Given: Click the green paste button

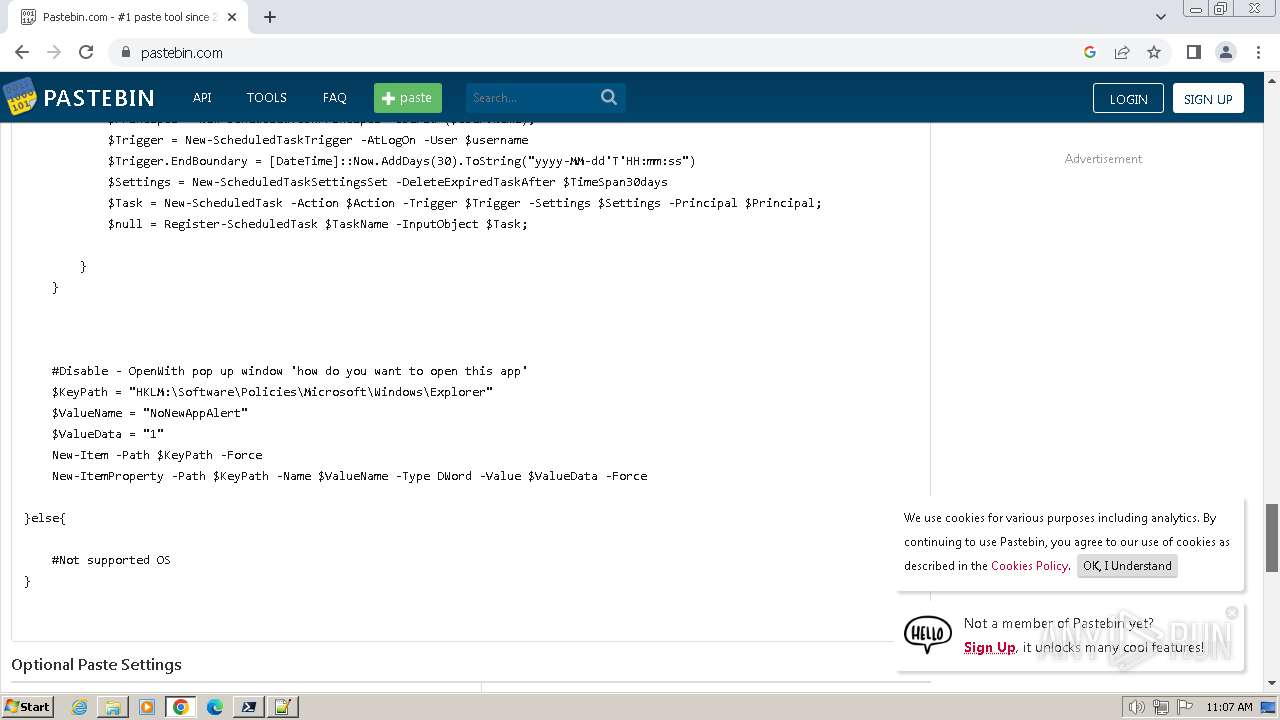Looking at the screenshot, I should pyautogui.click(x=408, y=97).
